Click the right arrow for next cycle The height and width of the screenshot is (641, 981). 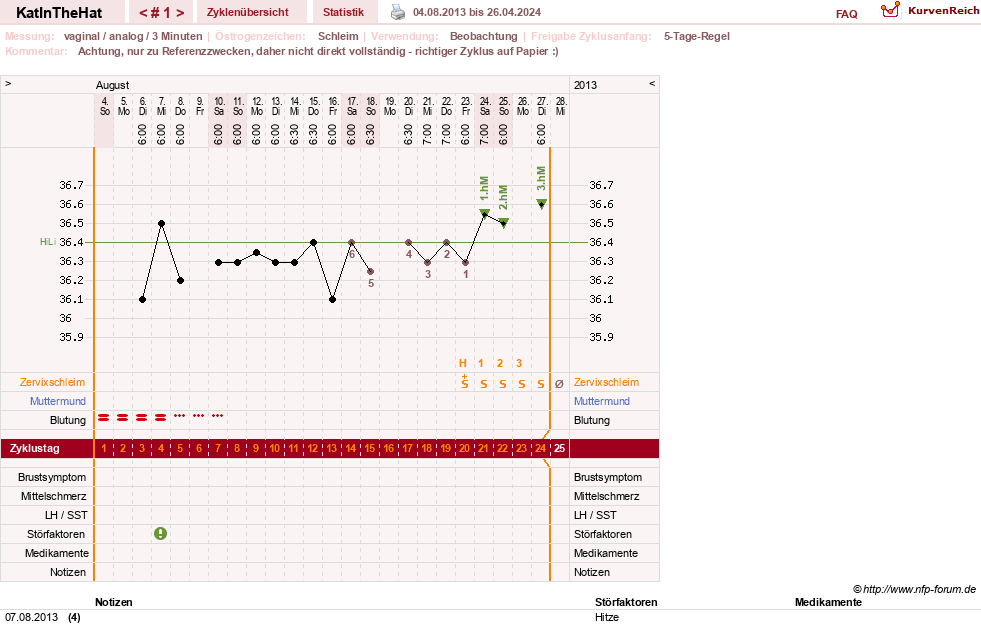pos(180,13)
